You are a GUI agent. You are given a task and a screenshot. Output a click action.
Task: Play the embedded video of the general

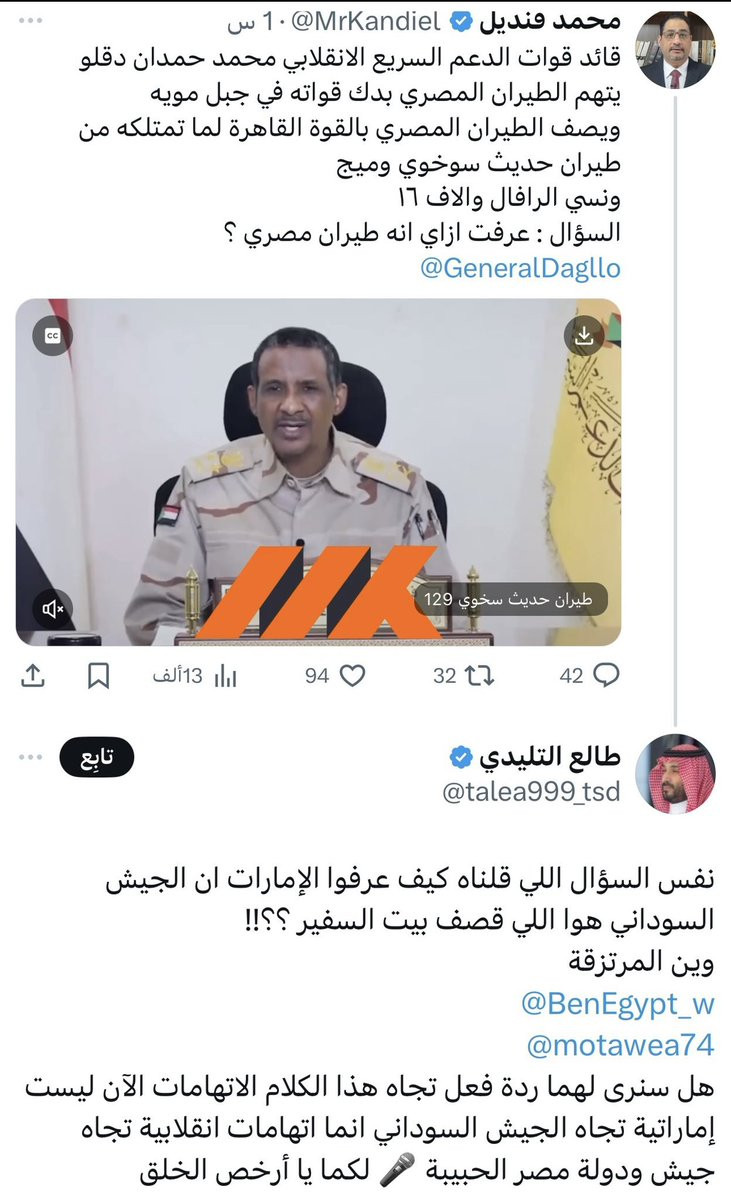pyautogui.click(x=318, y=472)
